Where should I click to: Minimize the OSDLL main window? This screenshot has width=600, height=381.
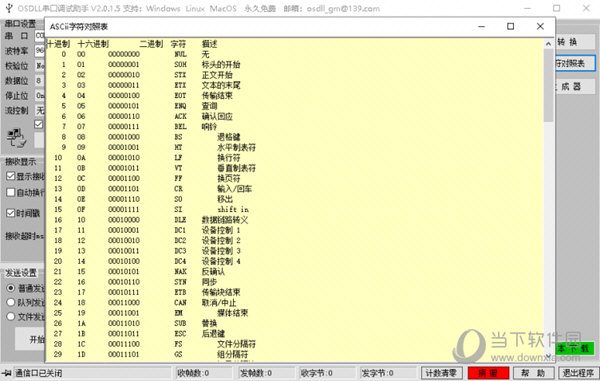click(527, 8)
